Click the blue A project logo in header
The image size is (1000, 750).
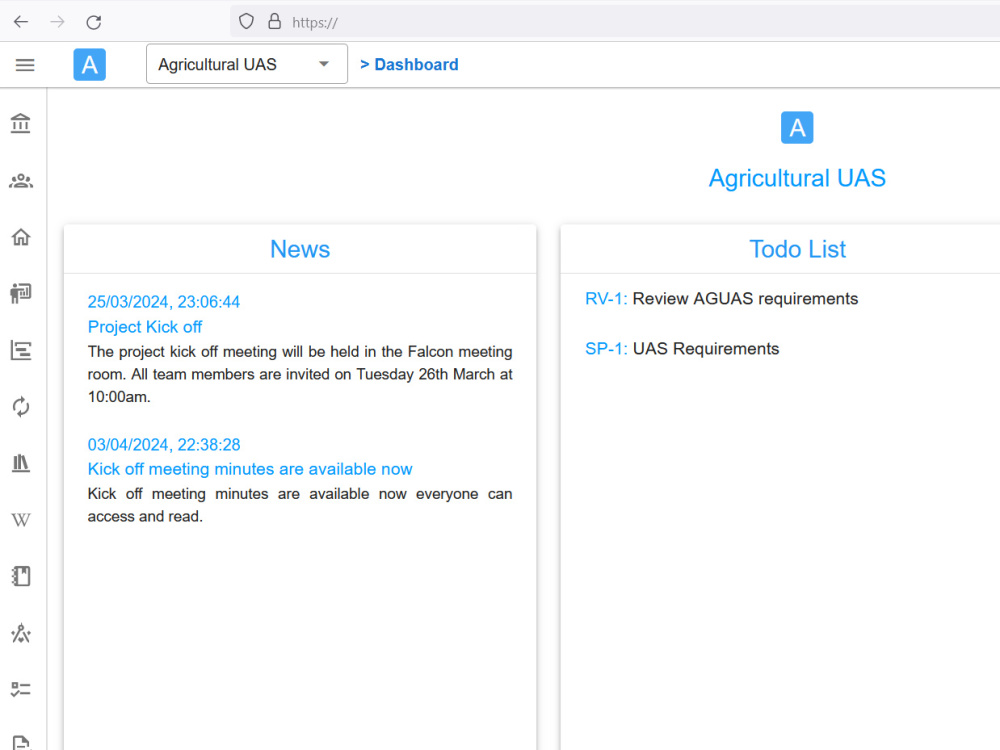(89, 64)
